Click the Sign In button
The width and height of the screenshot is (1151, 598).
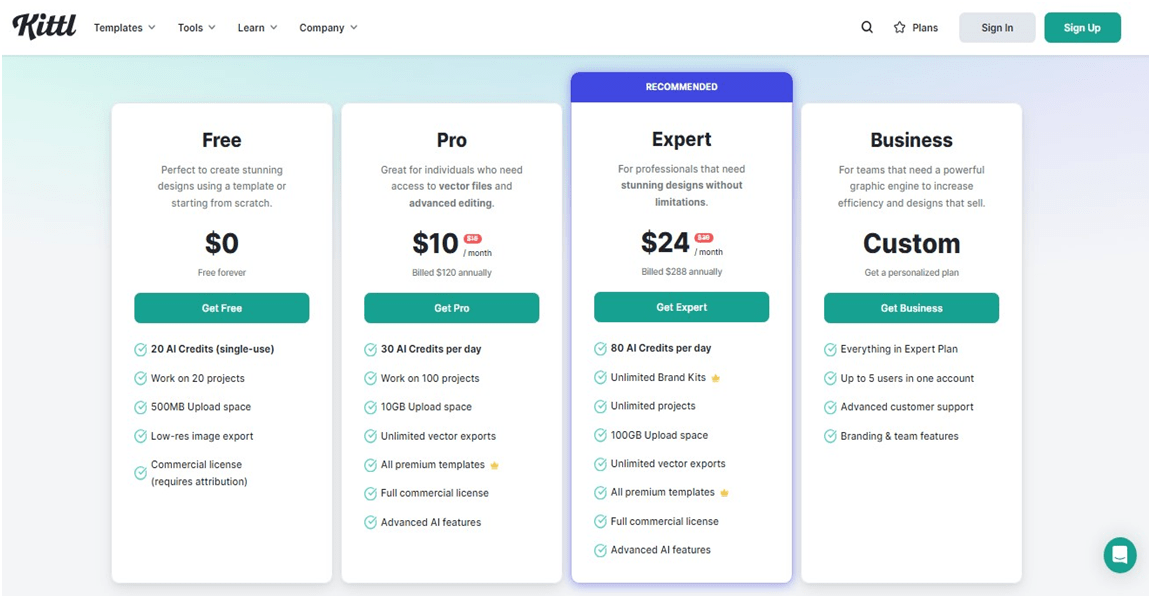click(x=997, y=28)
